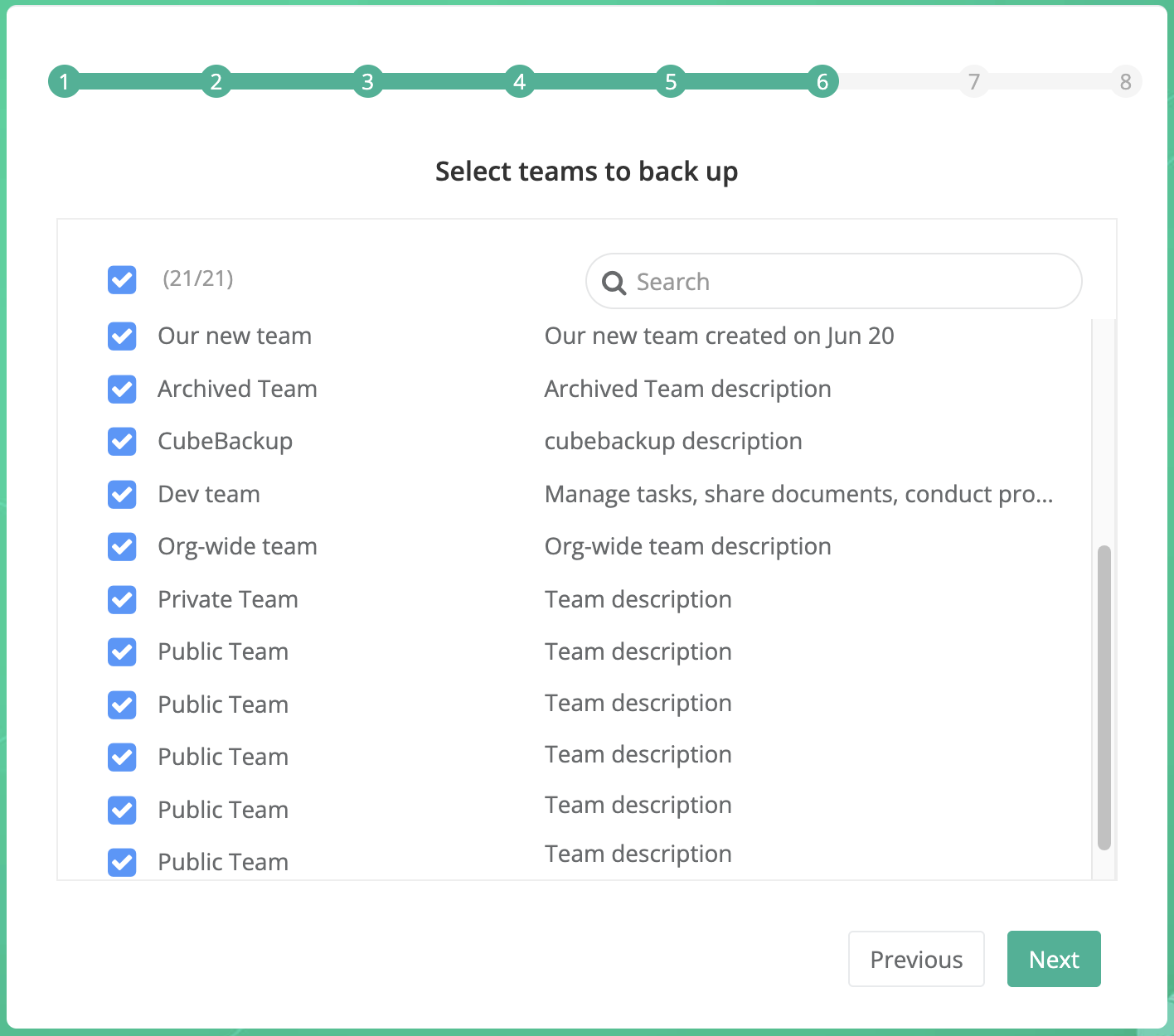Uncheck the Dev team entry
This screenshot has width=1174, height=1036.
[121, 494]
